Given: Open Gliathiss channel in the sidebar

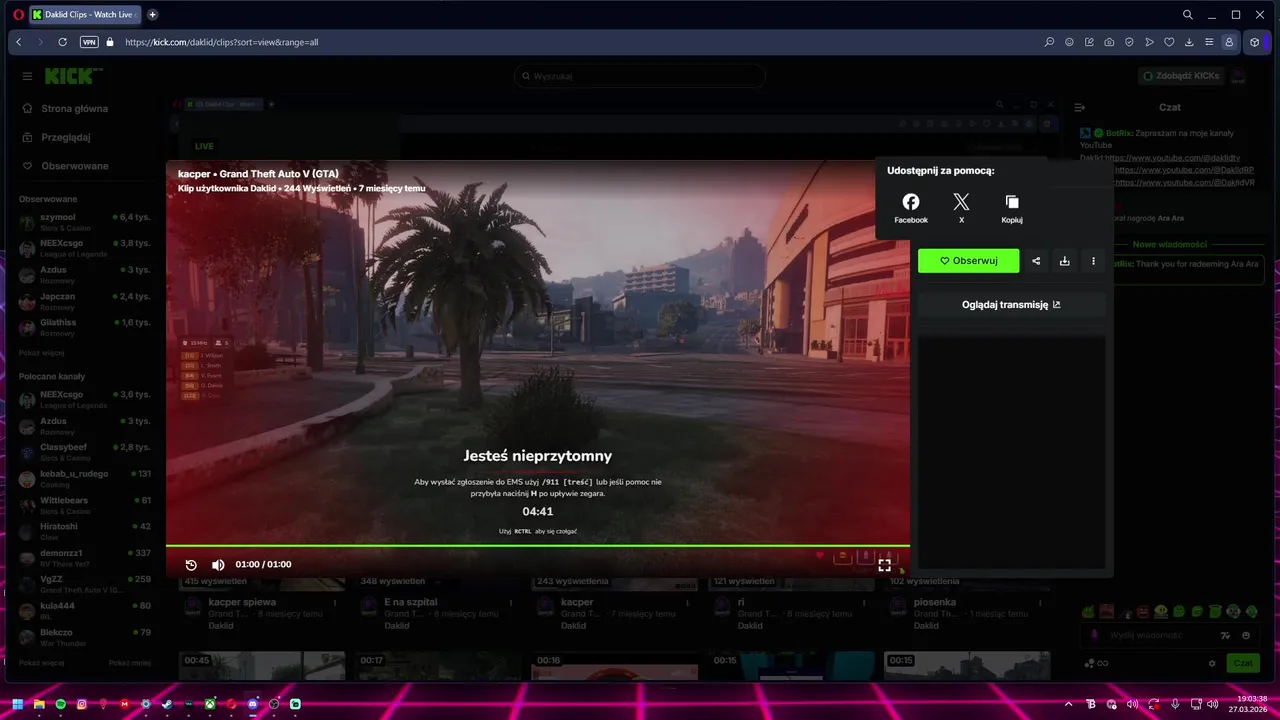Looking at the screenshot, I should pos(85,327).
